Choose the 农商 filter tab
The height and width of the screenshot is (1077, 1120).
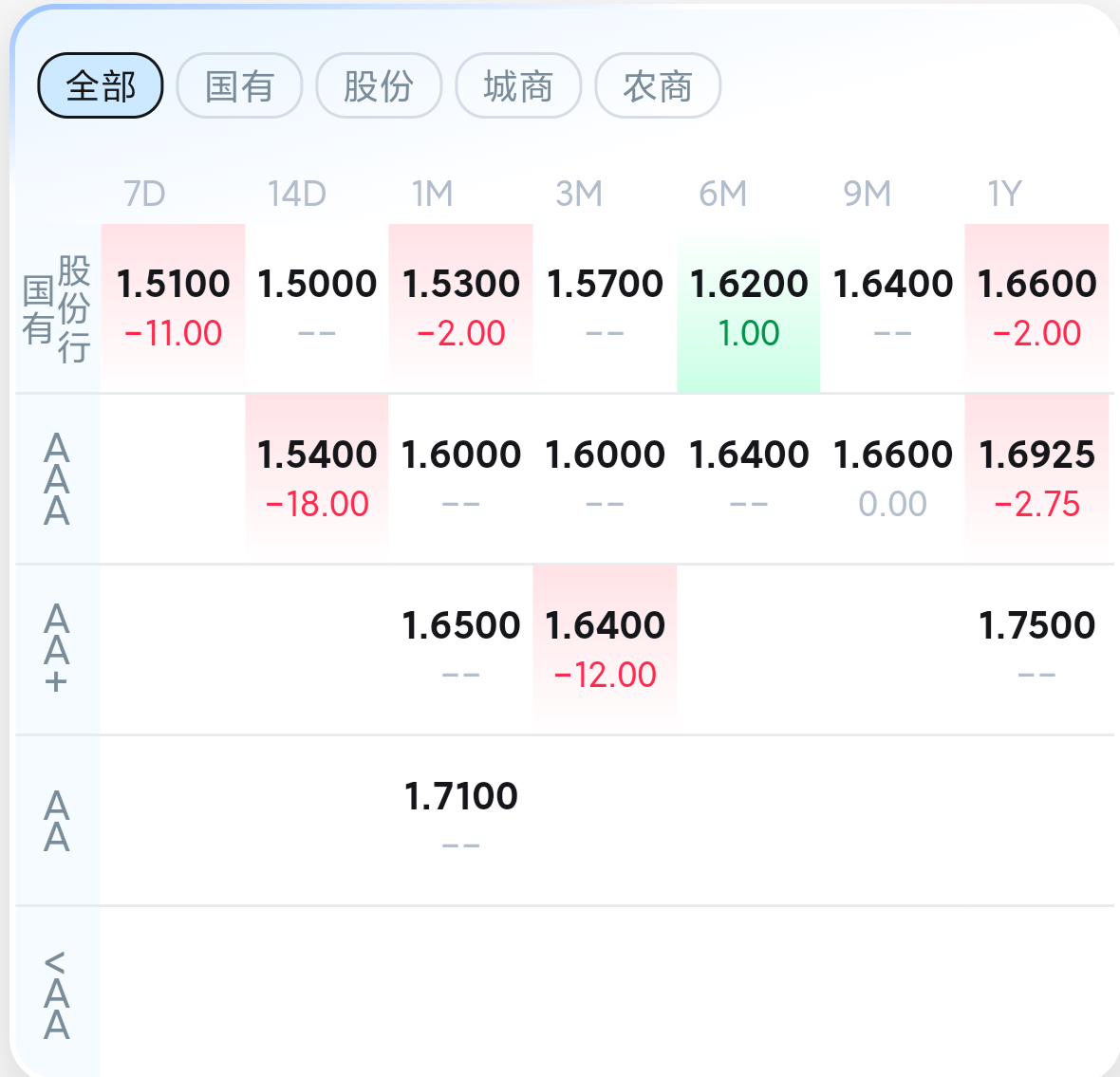pyautogui.click(x=658, y=86)
